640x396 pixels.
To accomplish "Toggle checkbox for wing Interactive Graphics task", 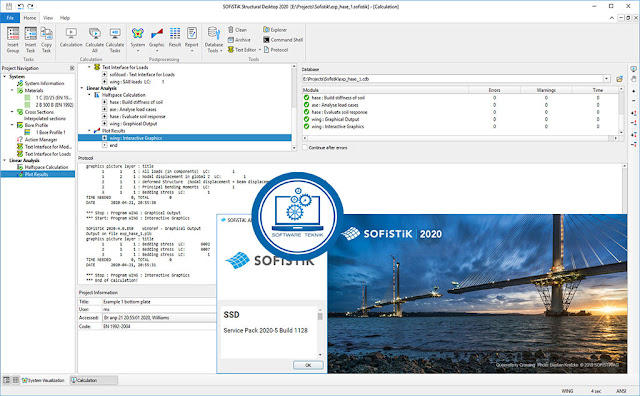I will (x=104, y=138).
